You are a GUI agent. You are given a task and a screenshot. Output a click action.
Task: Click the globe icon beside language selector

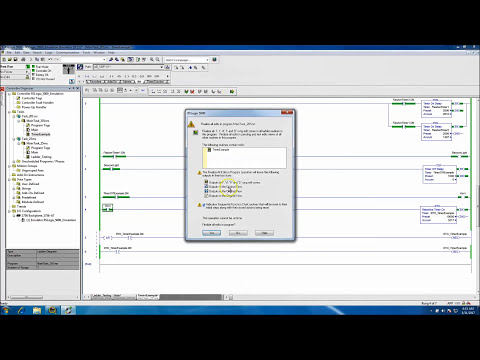pyautogui.click(x=214, y=60)
